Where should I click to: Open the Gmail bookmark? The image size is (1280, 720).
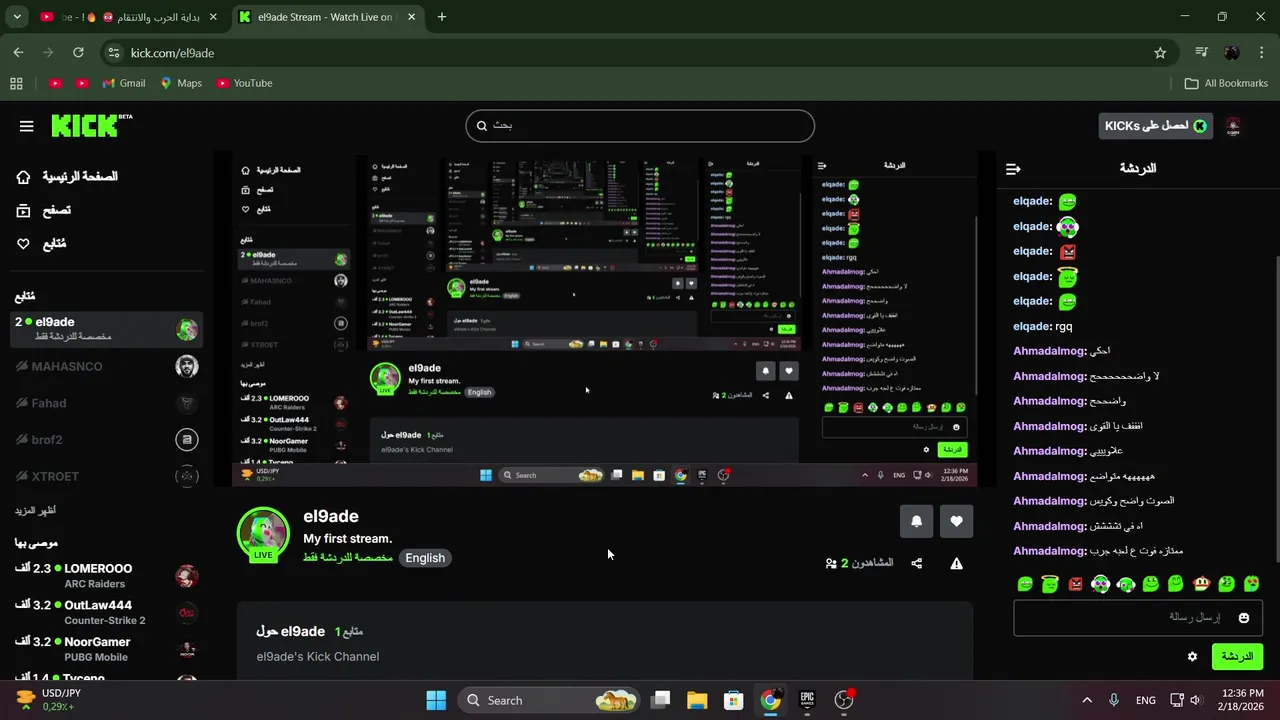tap(123, 83)
